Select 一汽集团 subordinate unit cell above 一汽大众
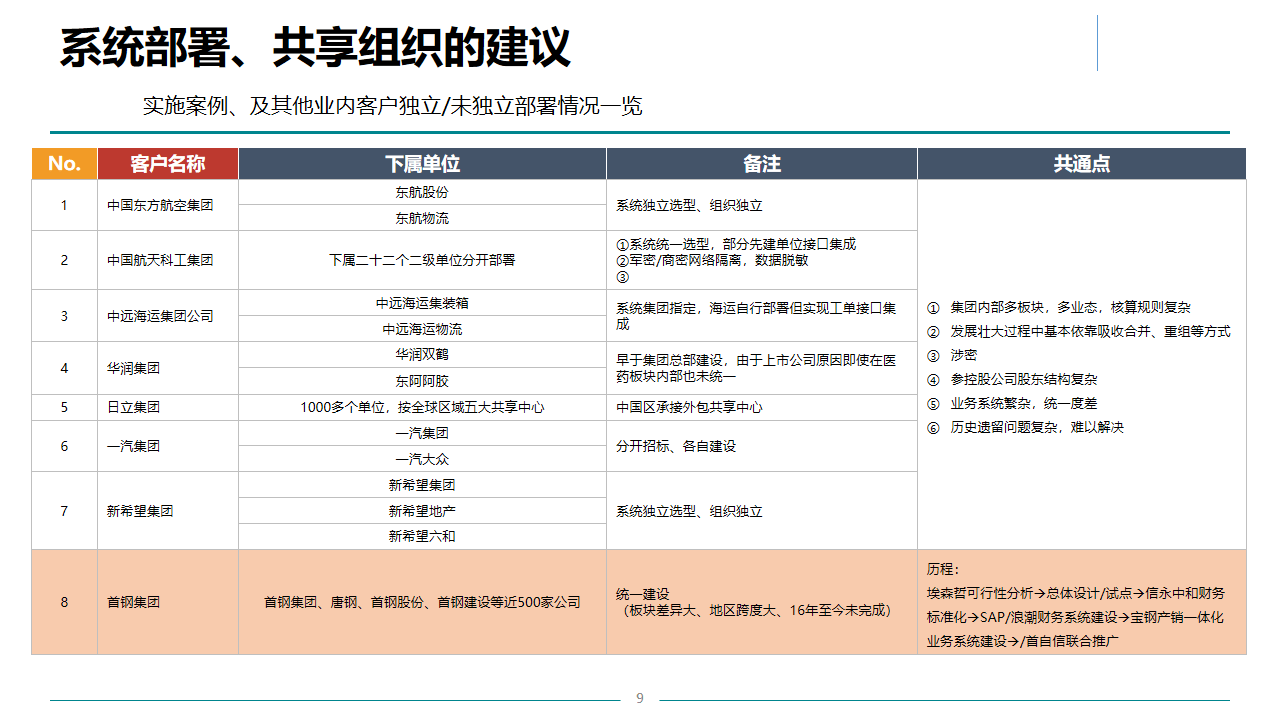The width and height of the screenshot is (1280, 720). click(x=422, y=433)
